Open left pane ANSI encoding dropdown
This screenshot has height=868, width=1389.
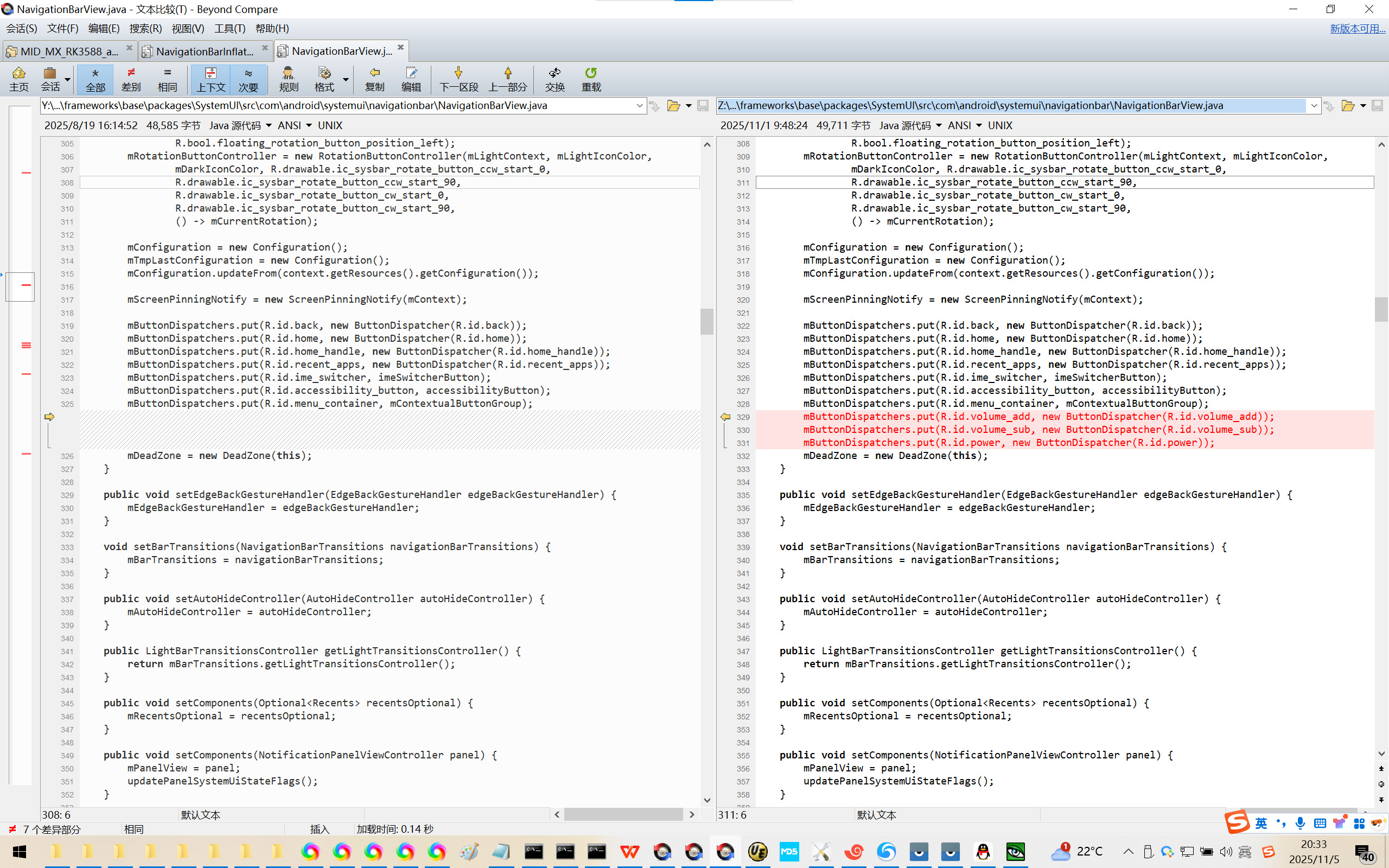295,125
